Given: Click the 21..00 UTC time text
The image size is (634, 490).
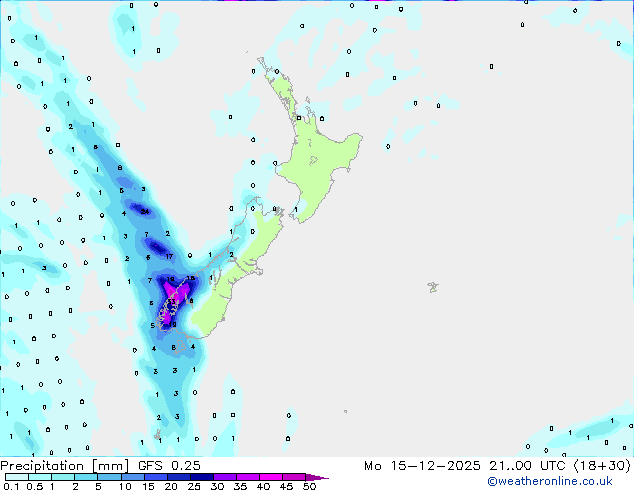Looking at the screenshot, I should tap(526, 465).
